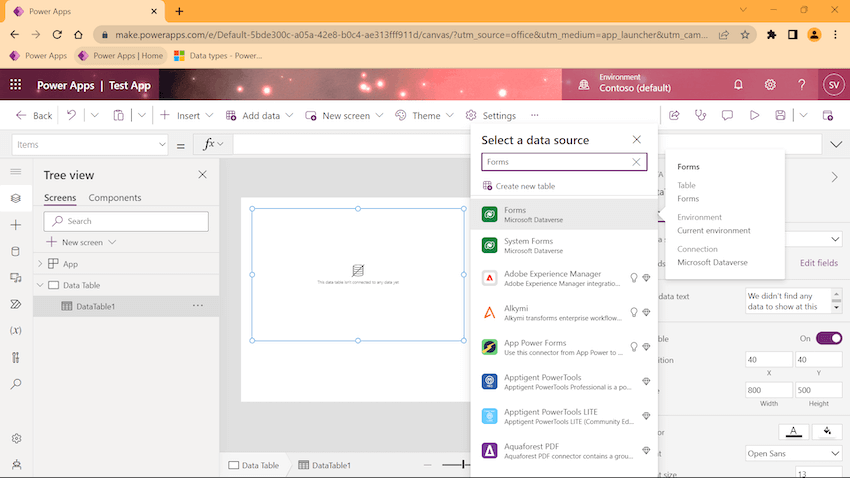
Task: Open the Paste dropdown arrow
Action: tap(141, 115)
